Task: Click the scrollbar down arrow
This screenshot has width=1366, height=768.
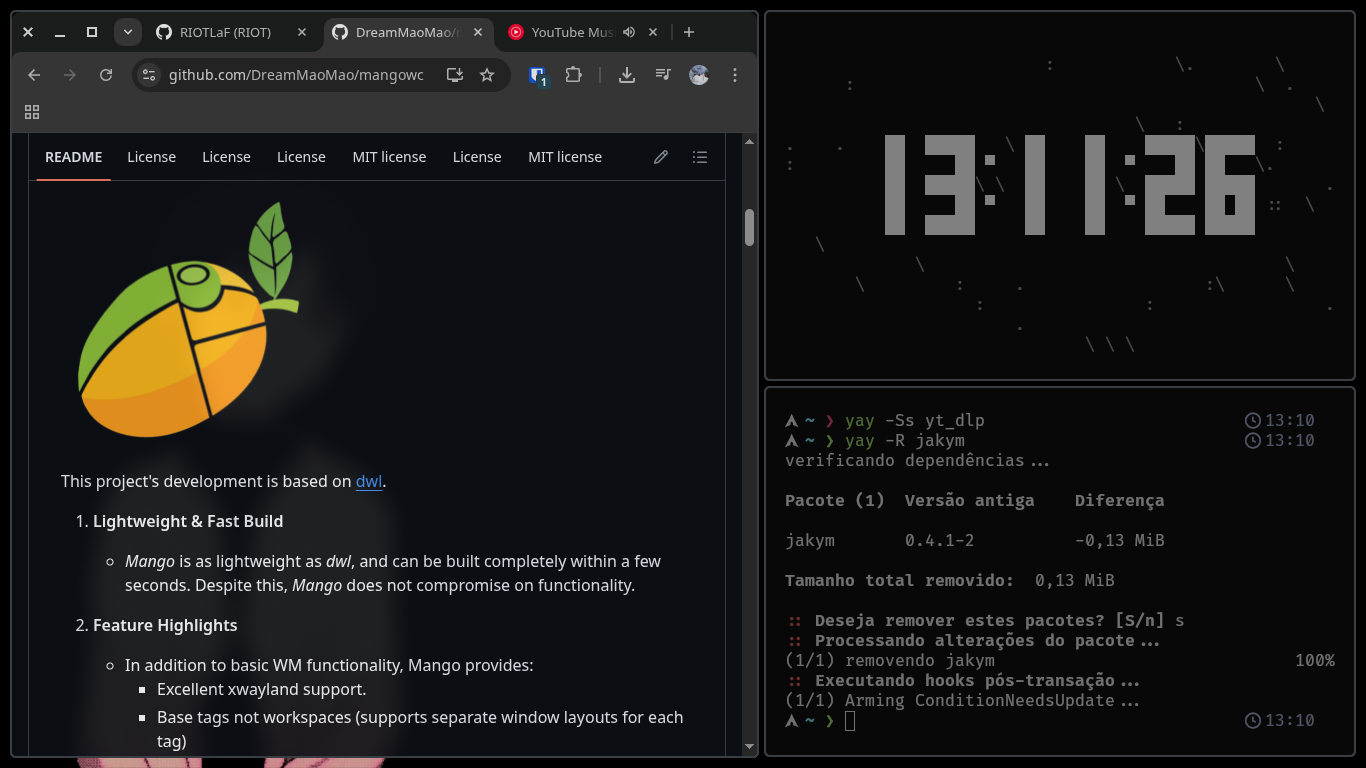Action: (x=749, y=746)
